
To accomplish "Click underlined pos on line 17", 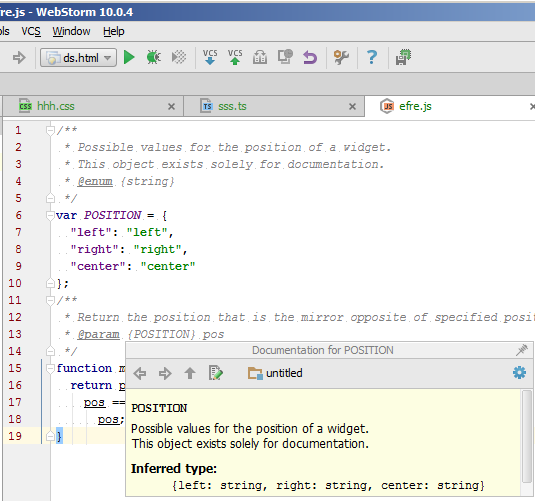I will [x=94, y=402].
